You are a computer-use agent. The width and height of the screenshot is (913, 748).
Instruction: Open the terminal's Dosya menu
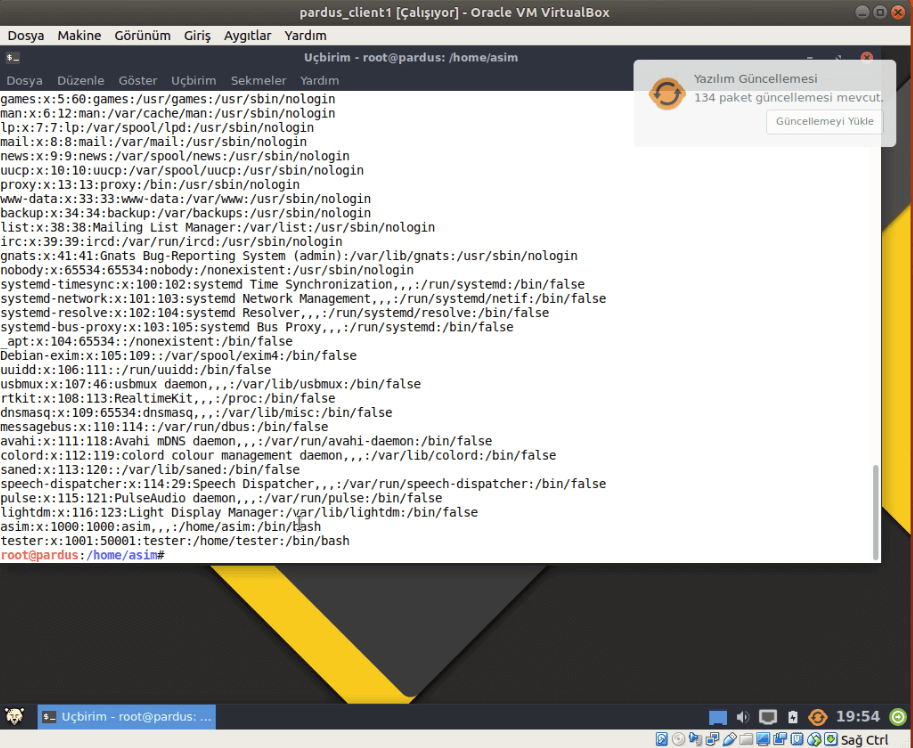(24, 80)
